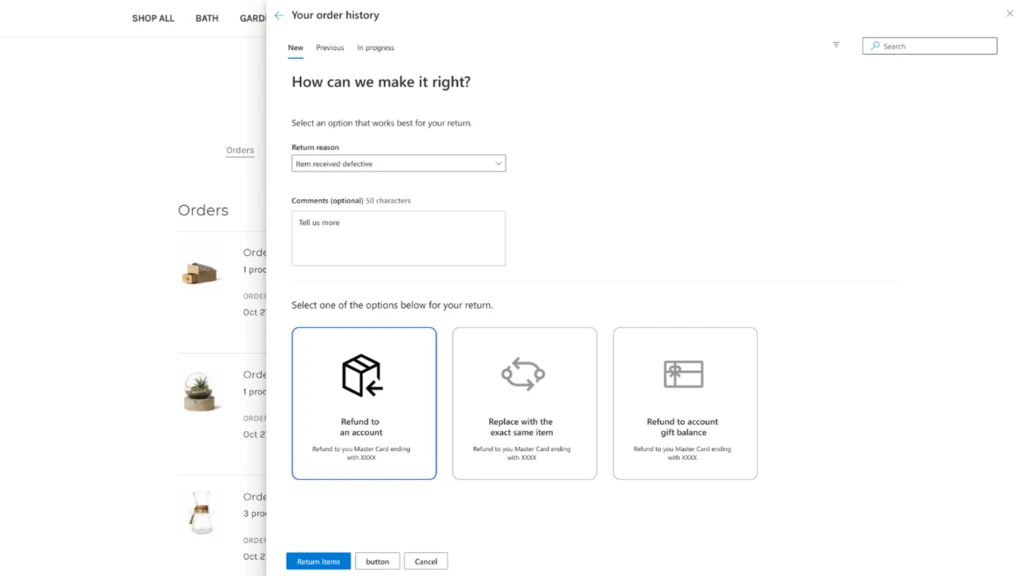This screenshot has width=1024, height=576.
Task: Select the Replace with the exact same item option
Action: pyautogui.click(x=524, y=402)
